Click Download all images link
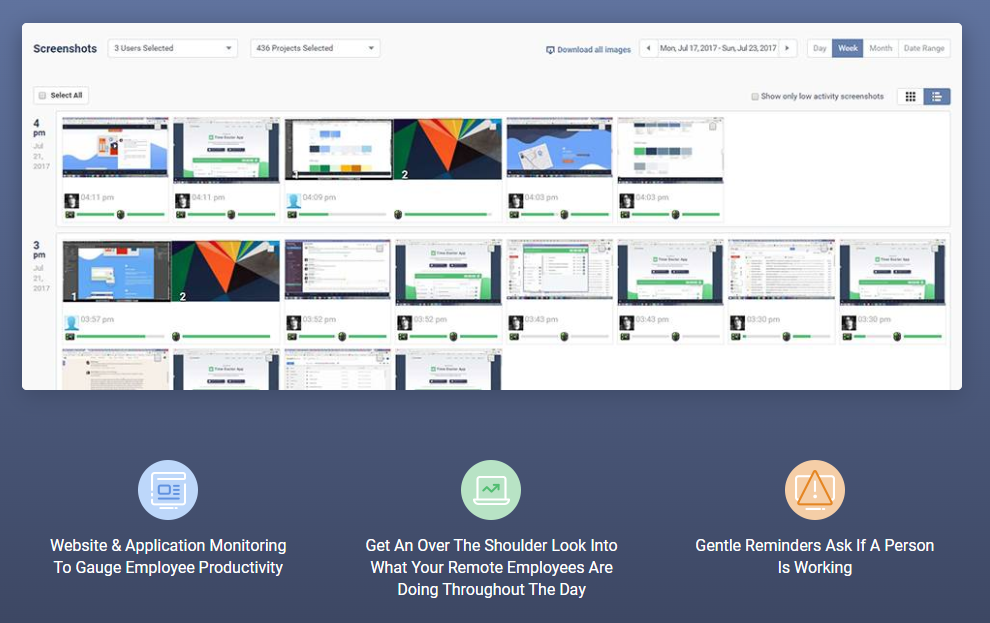 coord(588,49)
